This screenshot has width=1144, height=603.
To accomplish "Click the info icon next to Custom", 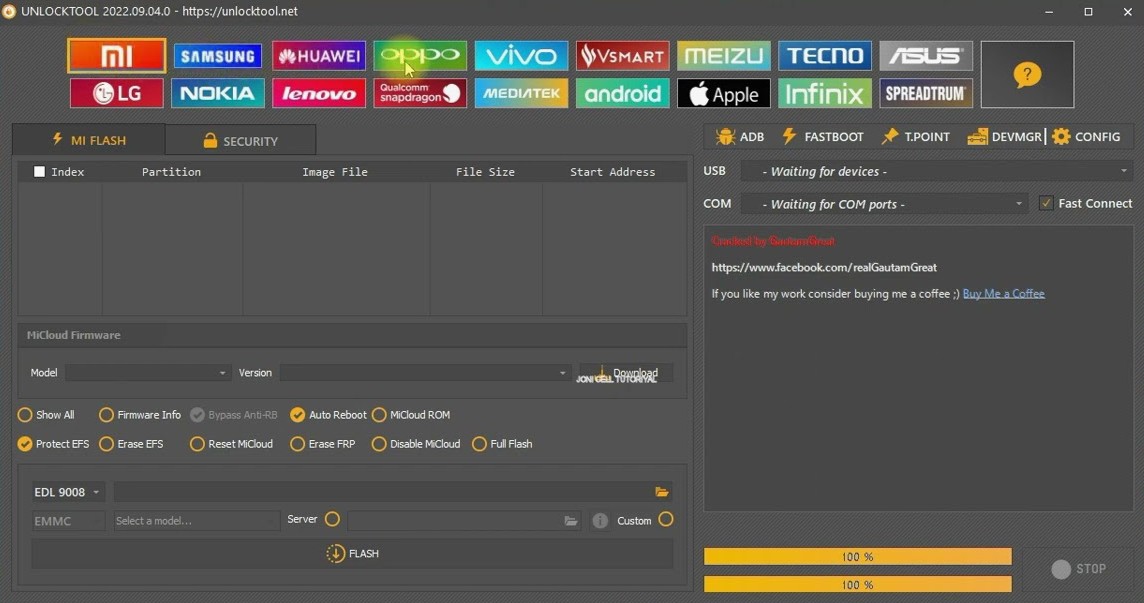I will pos(600,521).
